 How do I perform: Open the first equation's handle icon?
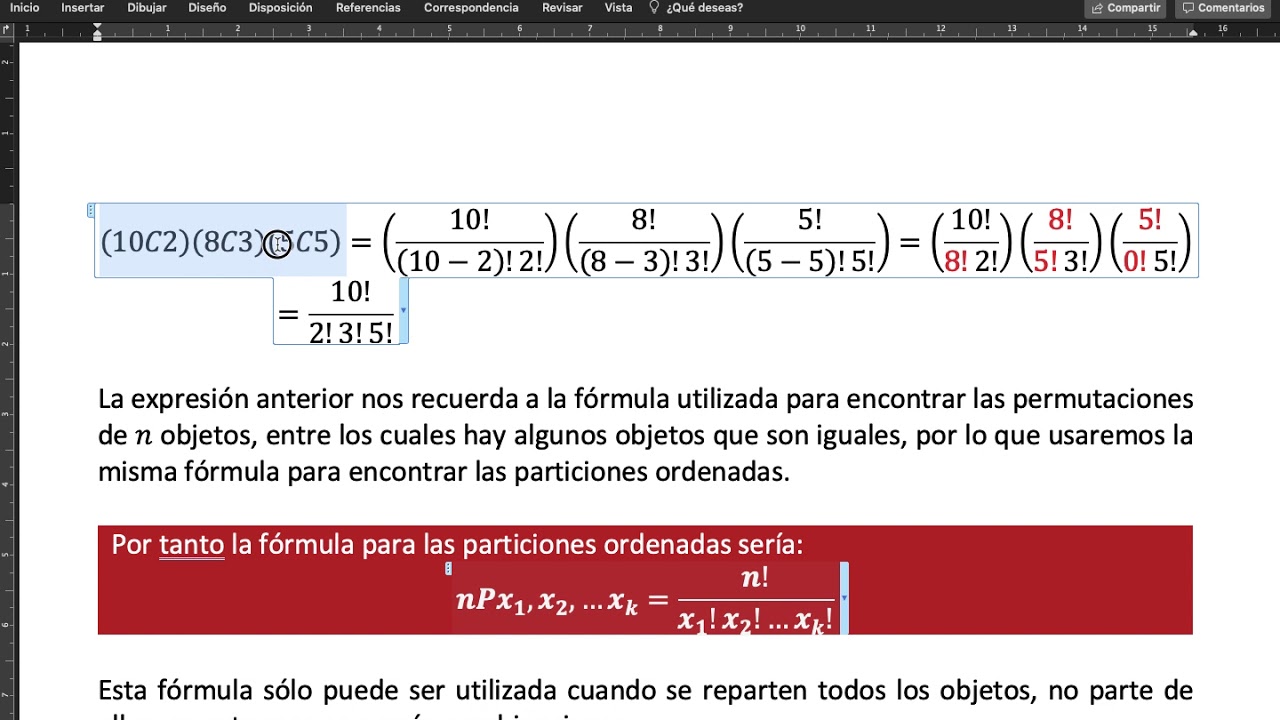pos(91,210)
